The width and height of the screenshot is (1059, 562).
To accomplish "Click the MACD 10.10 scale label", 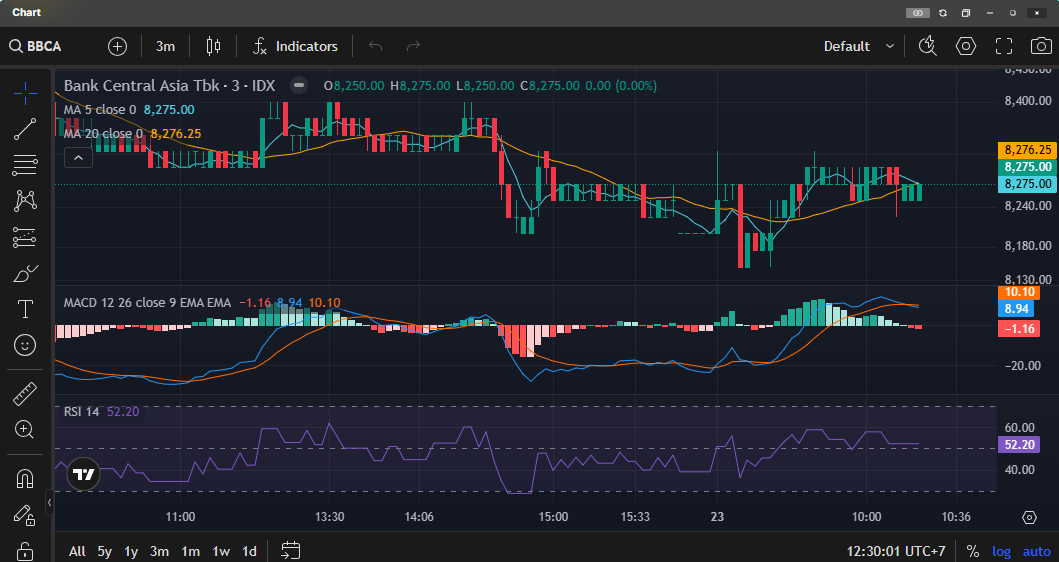I will pos(1020,292).
